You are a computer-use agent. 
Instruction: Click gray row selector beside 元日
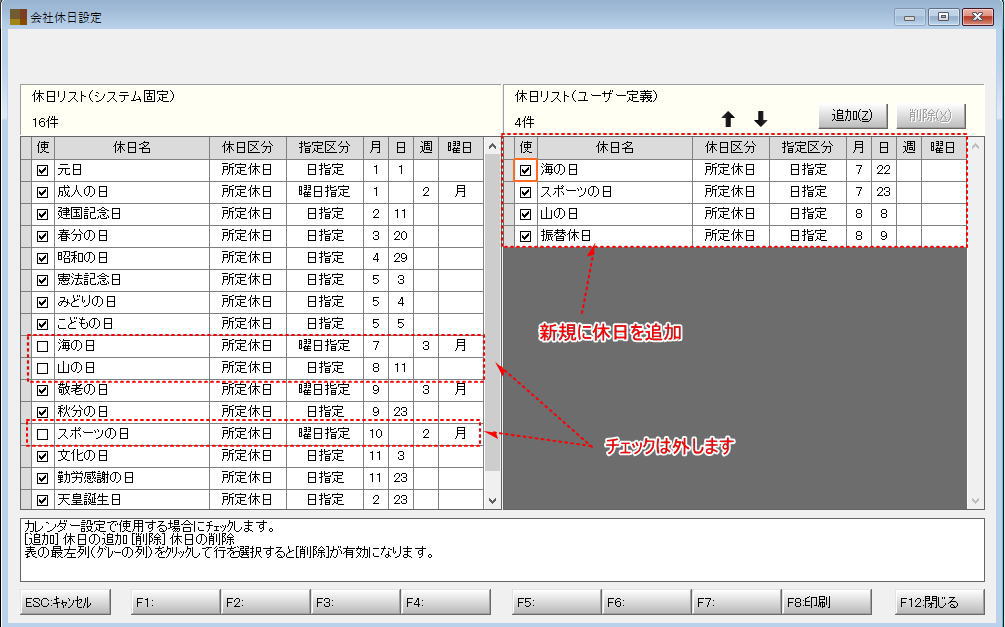(x=26, y=171)
